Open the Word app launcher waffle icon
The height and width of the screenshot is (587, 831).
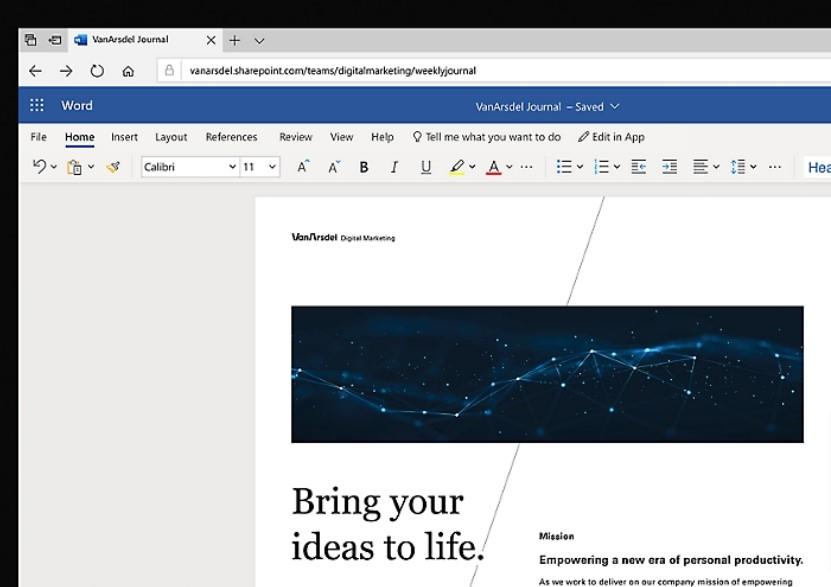coord(37,105)
